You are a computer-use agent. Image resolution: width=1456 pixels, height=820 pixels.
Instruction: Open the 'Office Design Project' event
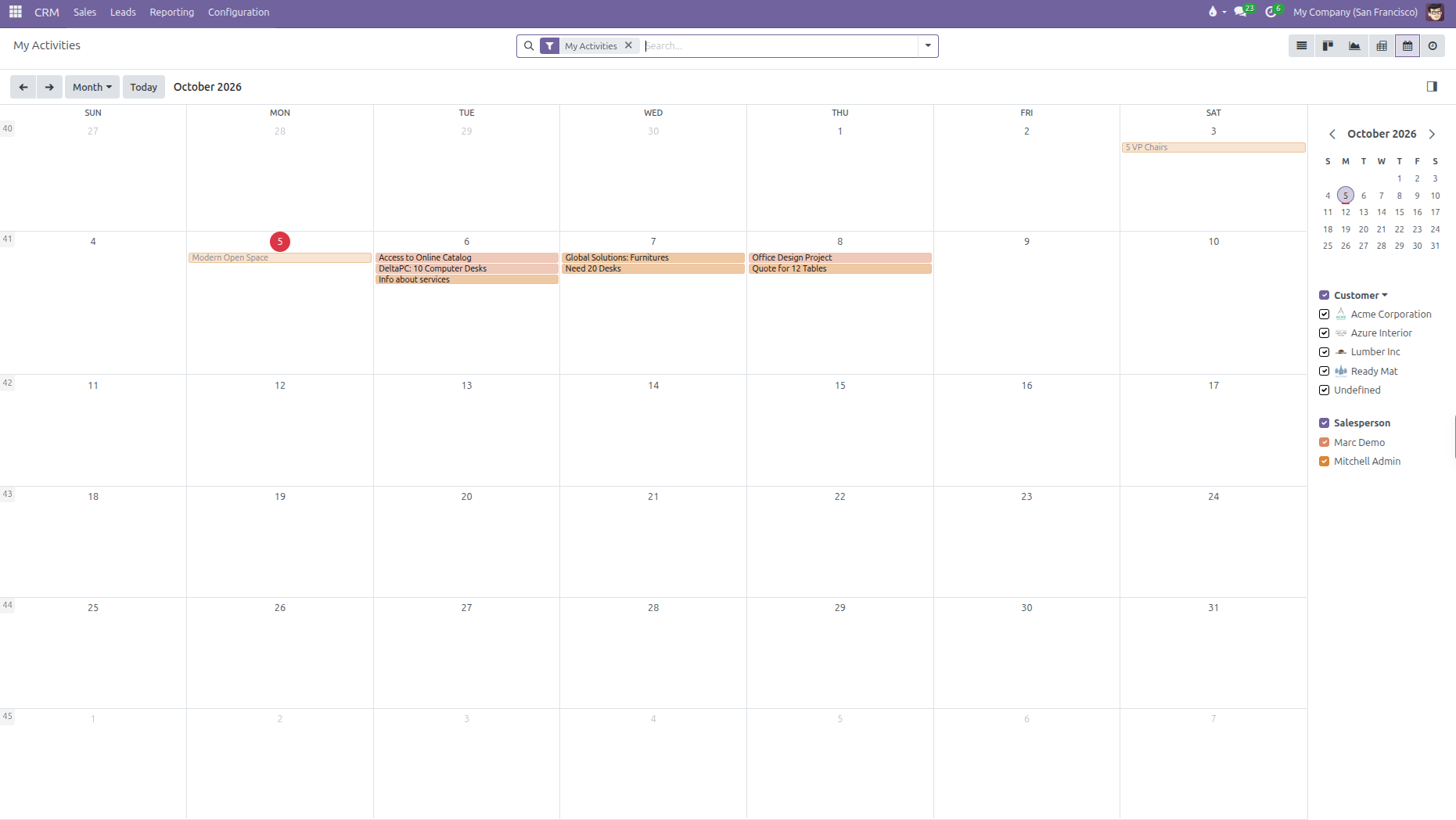click(x=839, y=257)
